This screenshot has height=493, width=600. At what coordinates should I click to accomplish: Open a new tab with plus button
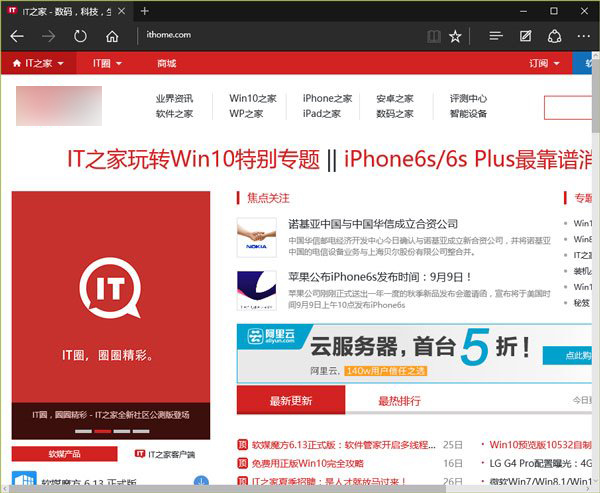coord(144,11)
